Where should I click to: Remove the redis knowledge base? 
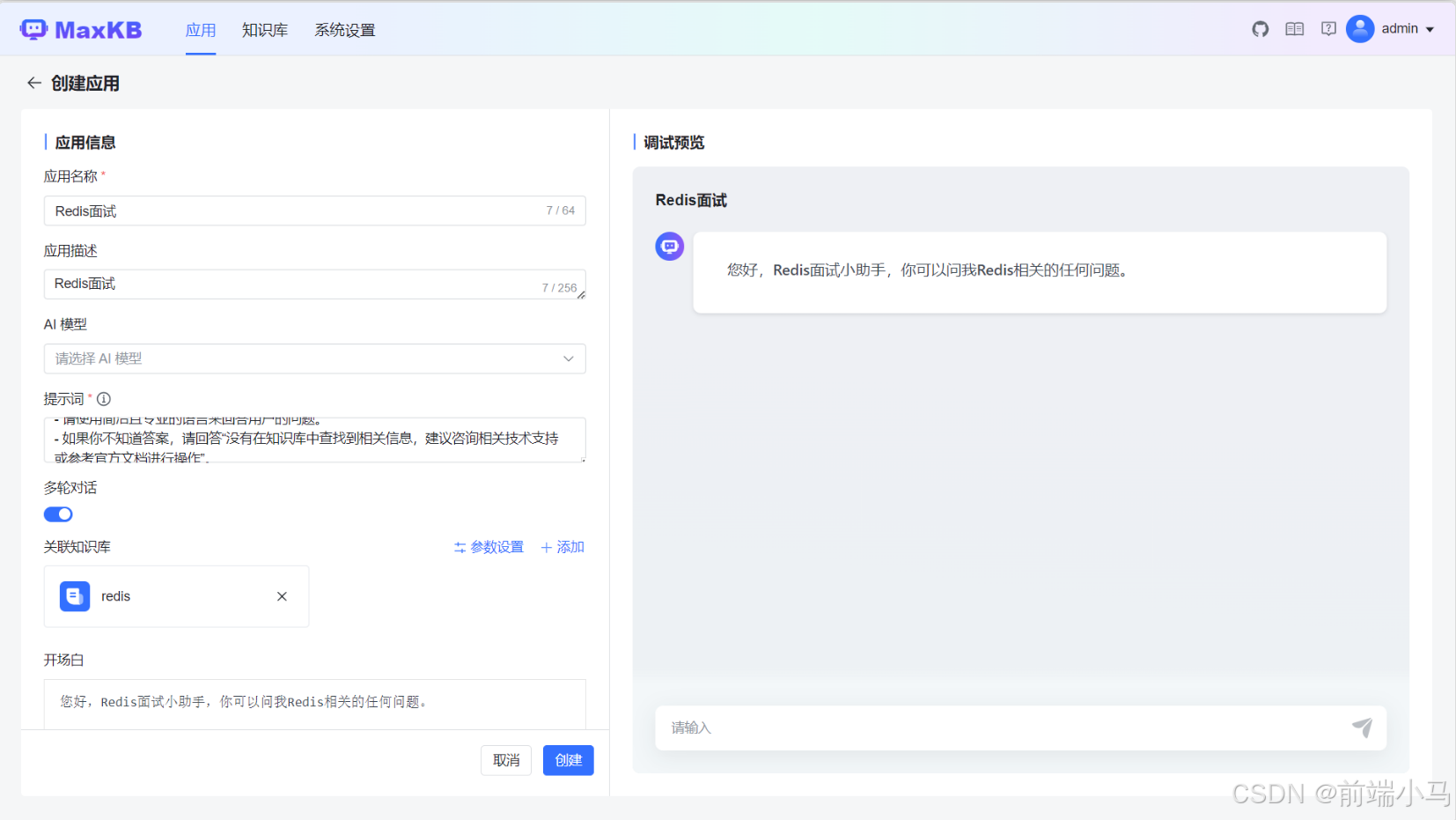click(282, 596)
